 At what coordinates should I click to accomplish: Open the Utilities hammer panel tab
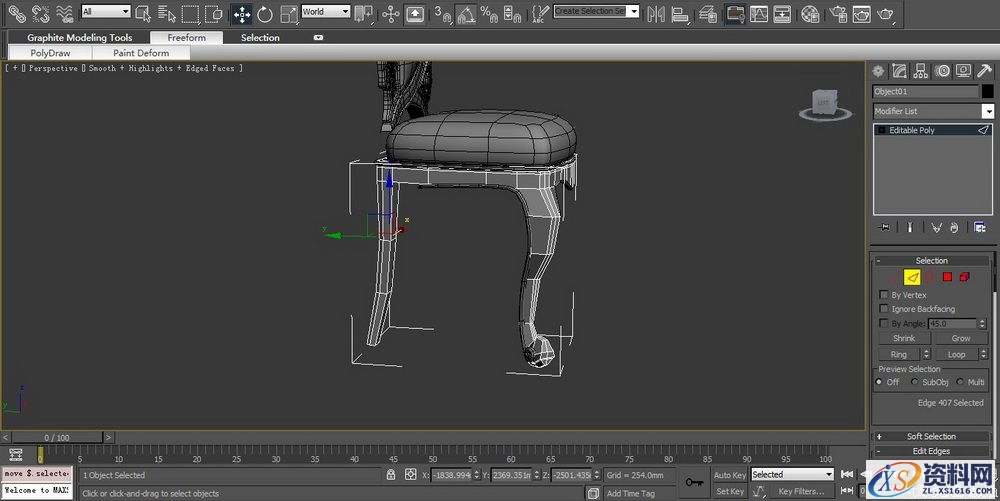[985, 70]
